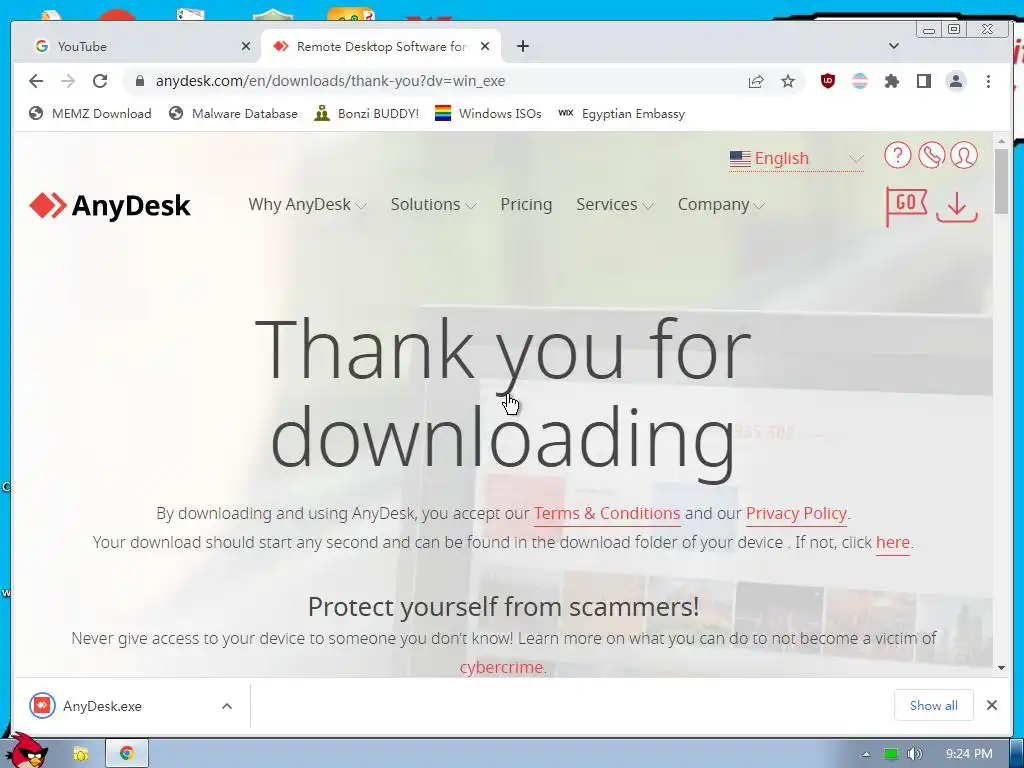Click the Chrome taskbar button
Image resolution: width=1024 pixels, height=768 pixels.
click(127, 753)
